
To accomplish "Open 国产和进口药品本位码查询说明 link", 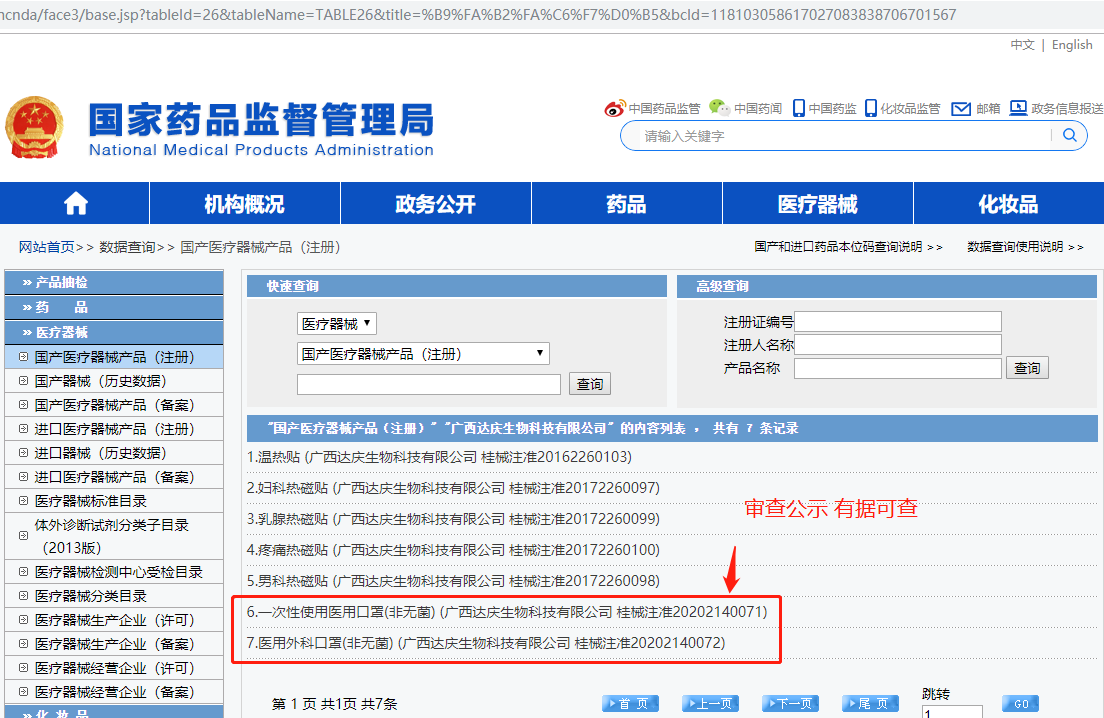I will pos(848,247).
